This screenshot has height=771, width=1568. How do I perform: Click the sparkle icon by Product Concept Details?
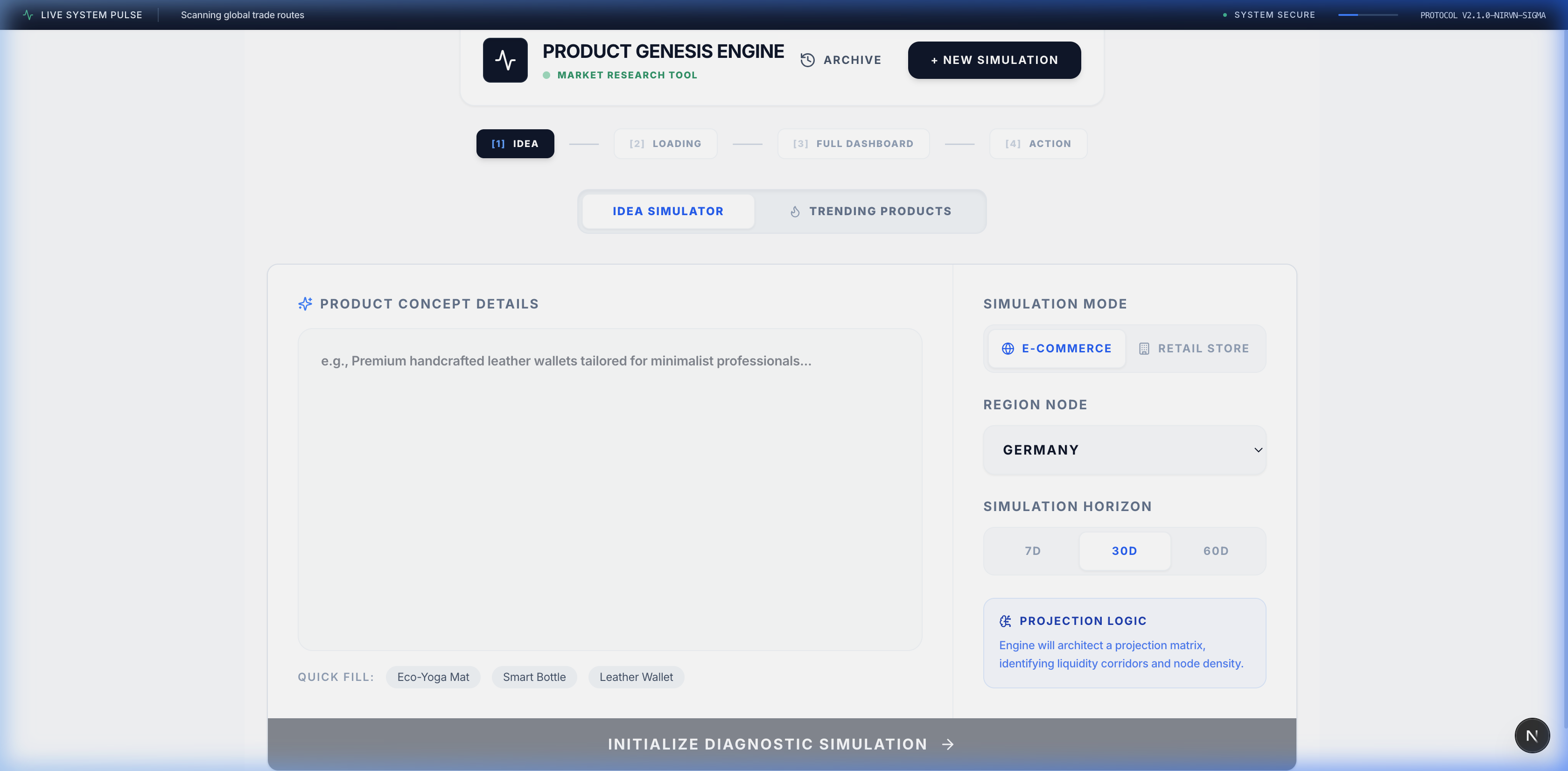click(x=305, y=304)
